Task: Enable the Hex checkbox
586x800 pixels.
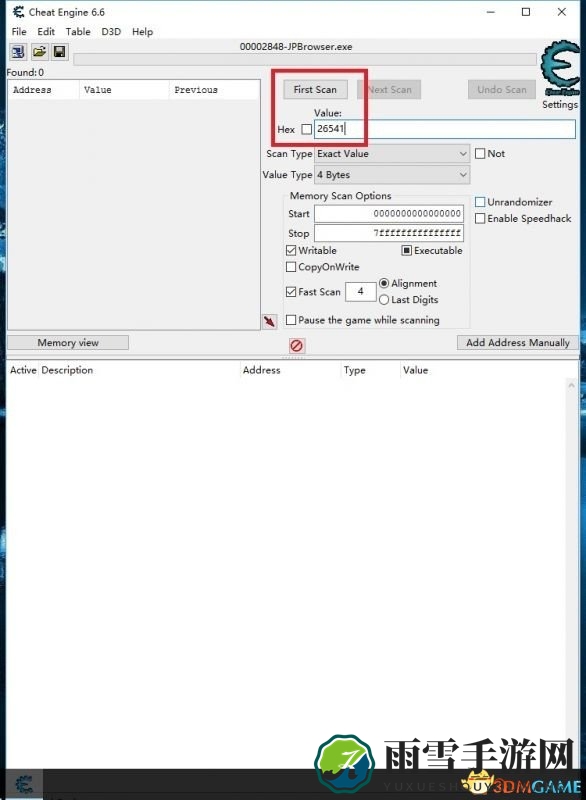Action: click(x=307, y=130)
